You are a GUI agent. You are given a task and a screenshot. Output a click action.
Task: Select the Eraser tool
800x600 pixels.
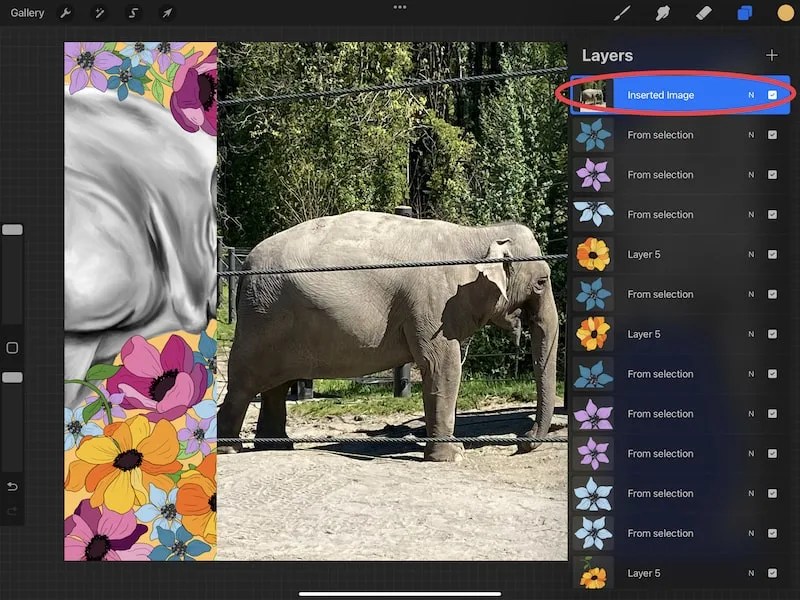point(701,13)
